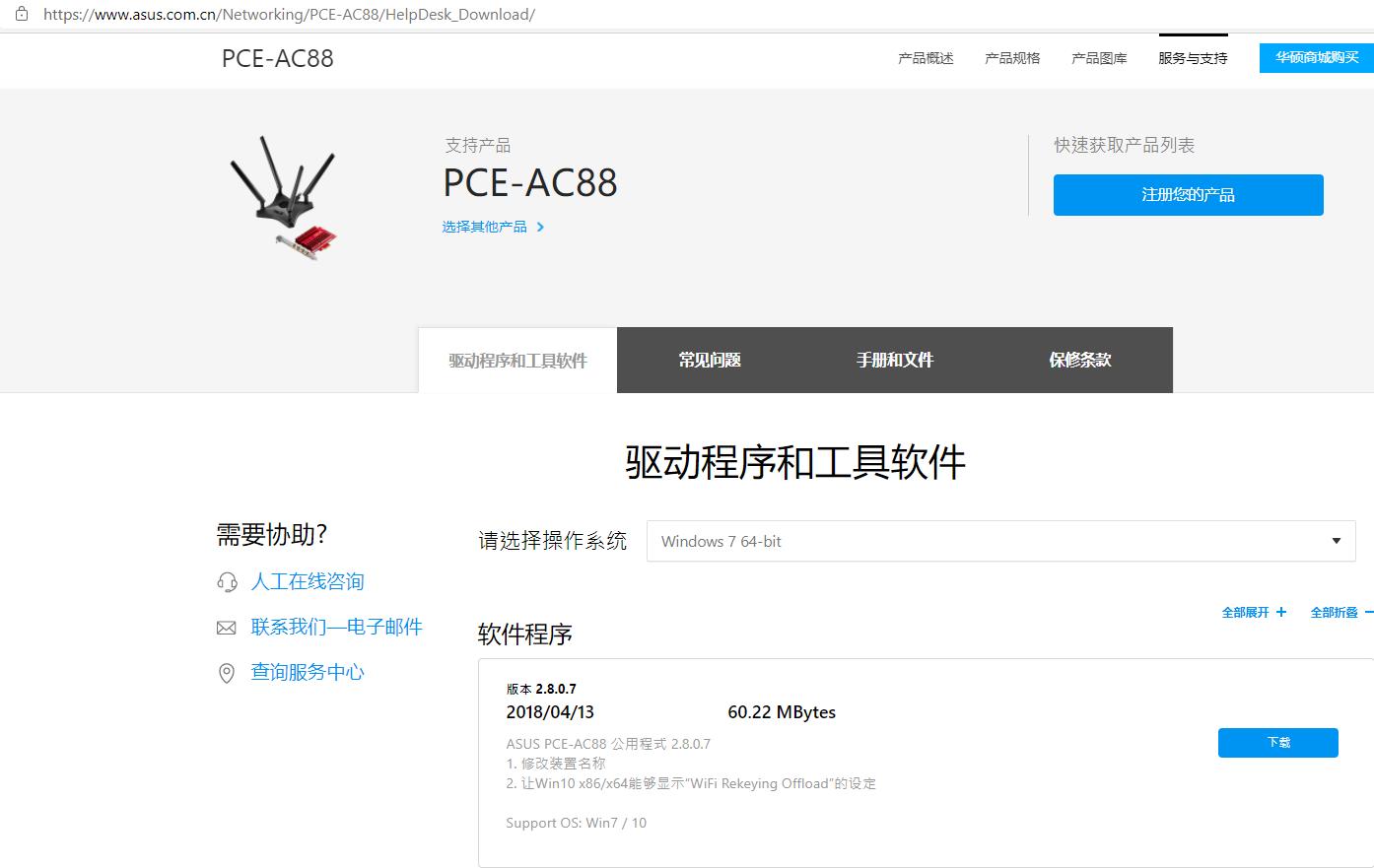Click the envelope icon beside 联系我们—电子邮件
The height and width of the screenshot is (868, 1374).
point(227,628)
